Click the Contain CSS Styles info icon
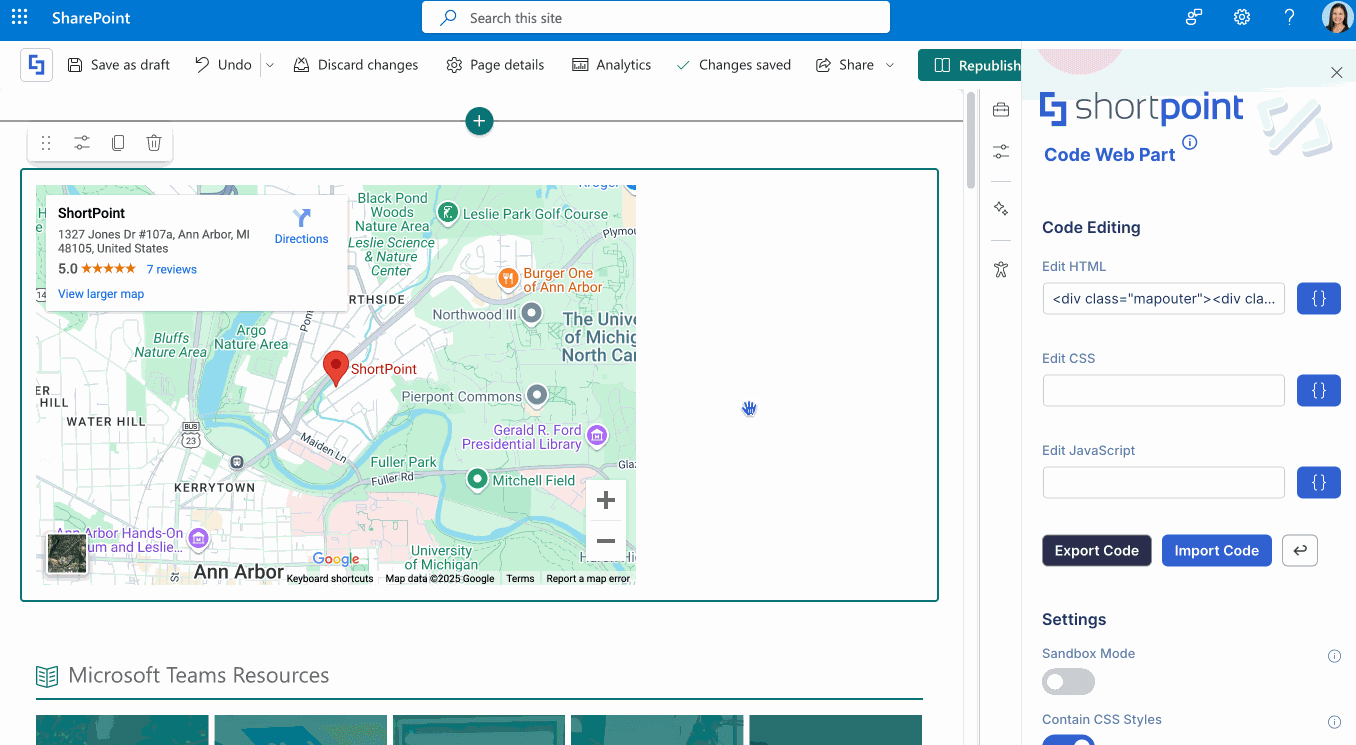This screenshot has width=1356, height=745. [x=1334, y=722]
